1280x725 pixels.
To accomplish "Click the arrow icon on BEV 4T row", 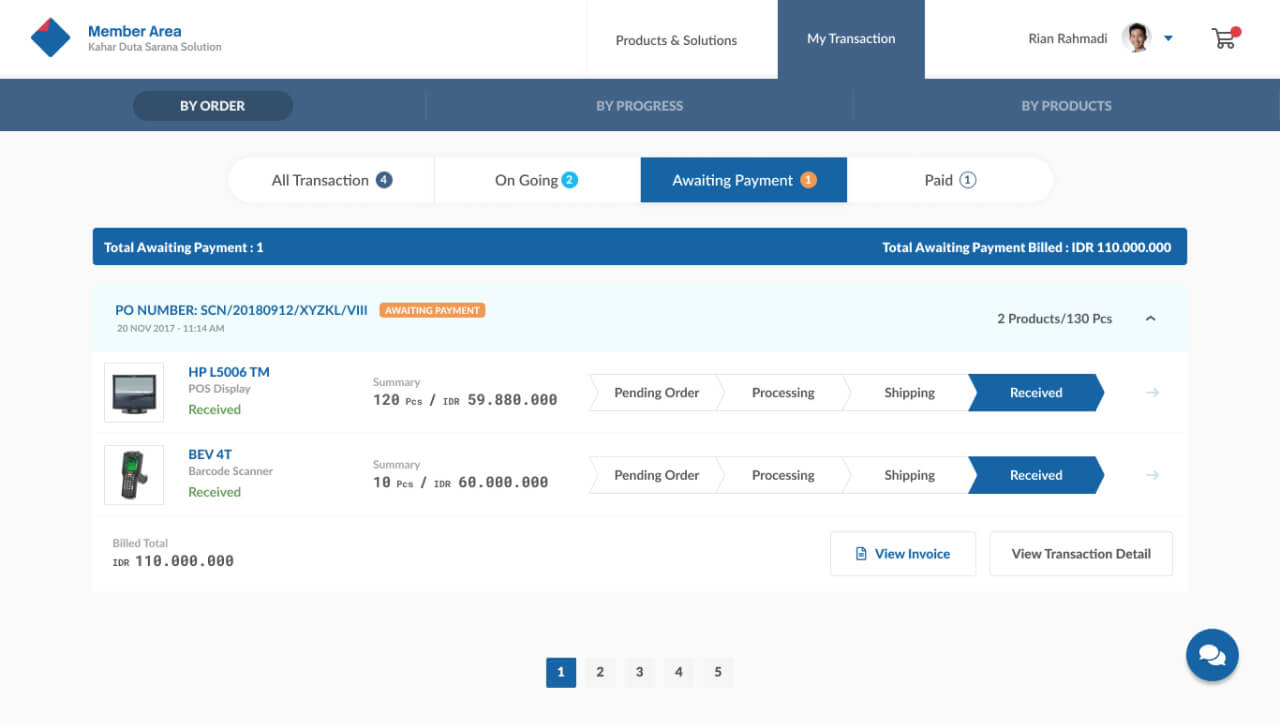I will 1152,475.
